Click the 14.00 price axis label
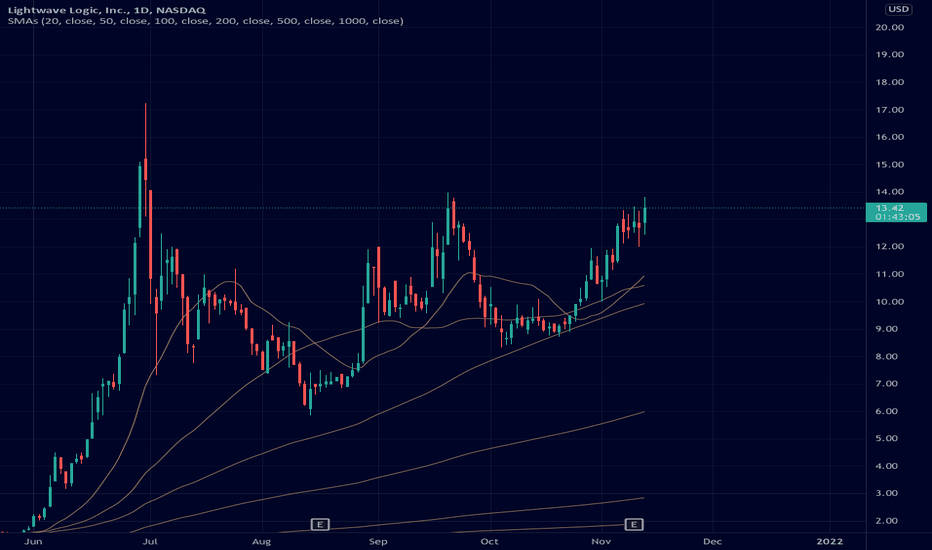Screen dimensions: 932x550 pos(890,192)
